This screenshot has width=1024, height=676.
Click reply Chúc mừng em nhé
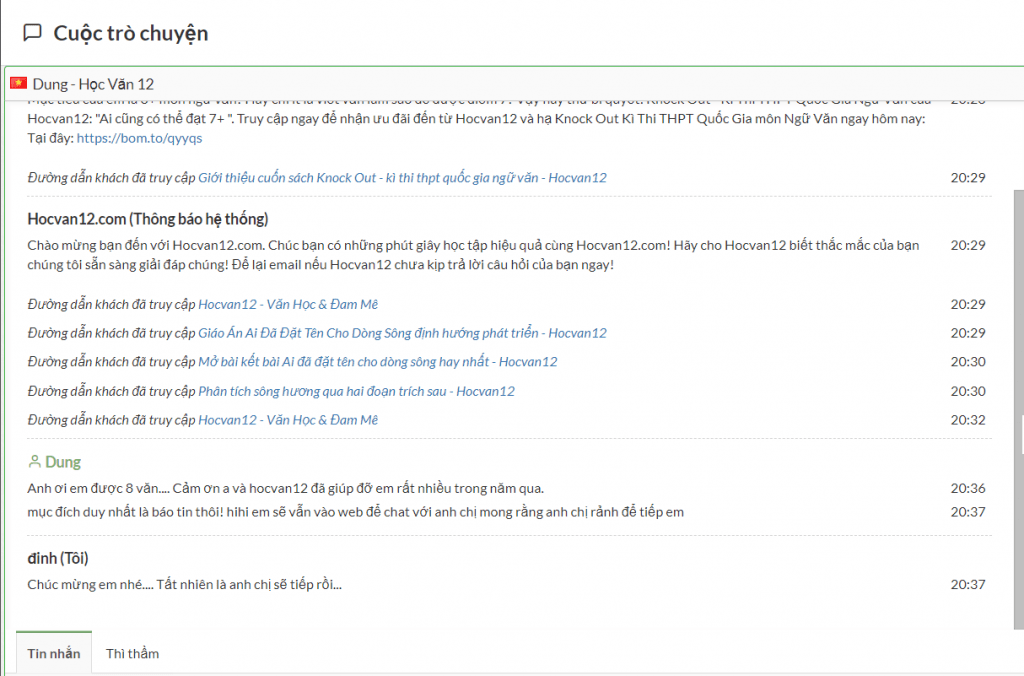184,585
